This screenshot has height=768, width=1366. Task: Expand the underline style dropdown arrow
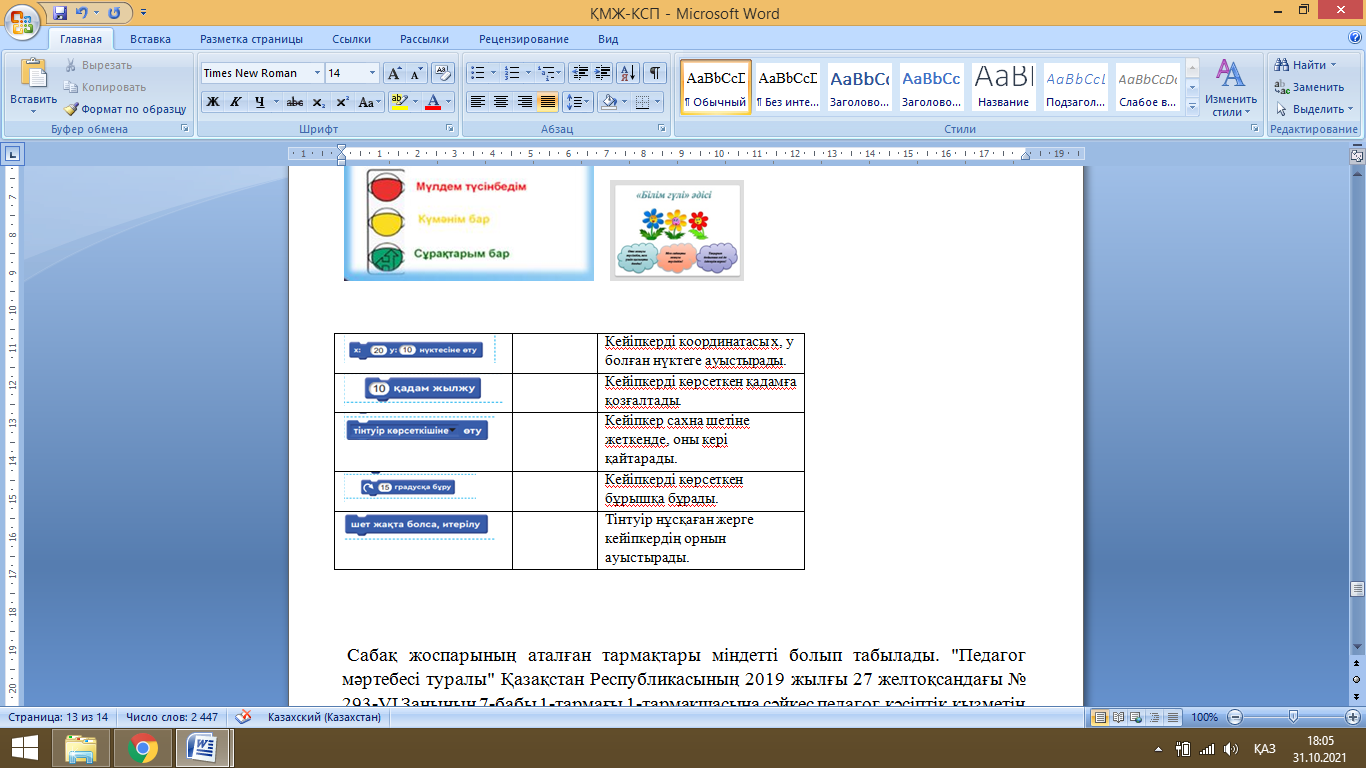[276, 102]
